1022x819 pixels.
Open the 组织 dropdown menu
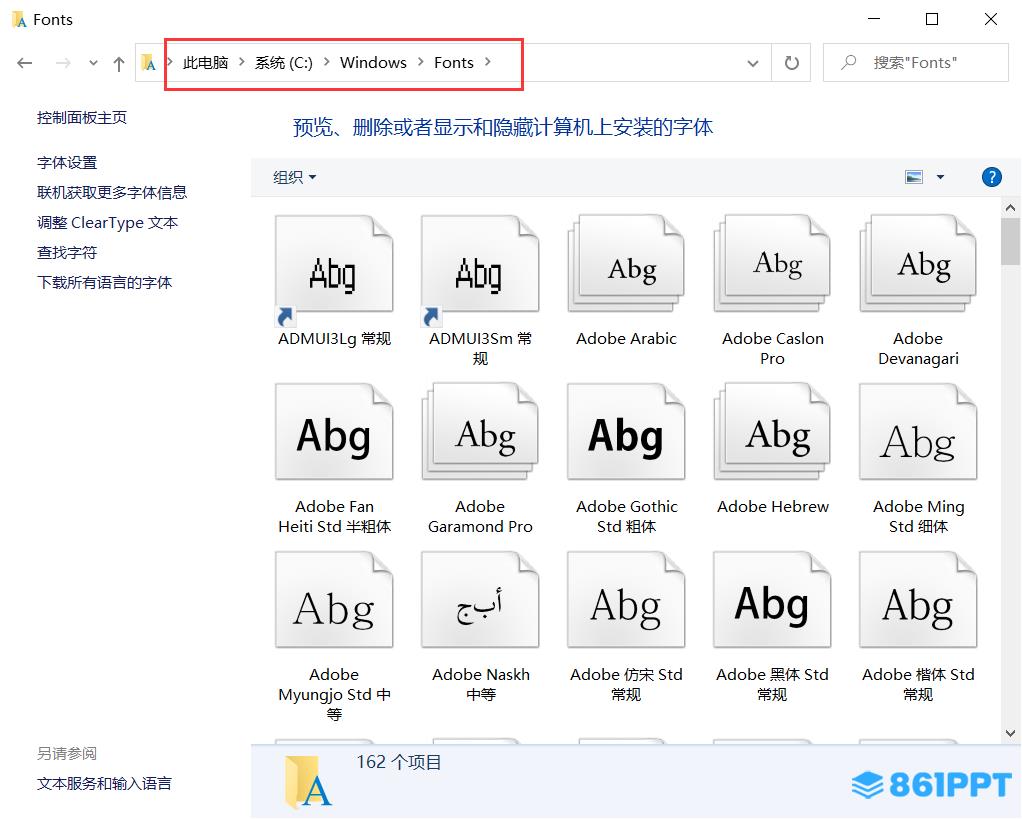[x=295, y=177]
